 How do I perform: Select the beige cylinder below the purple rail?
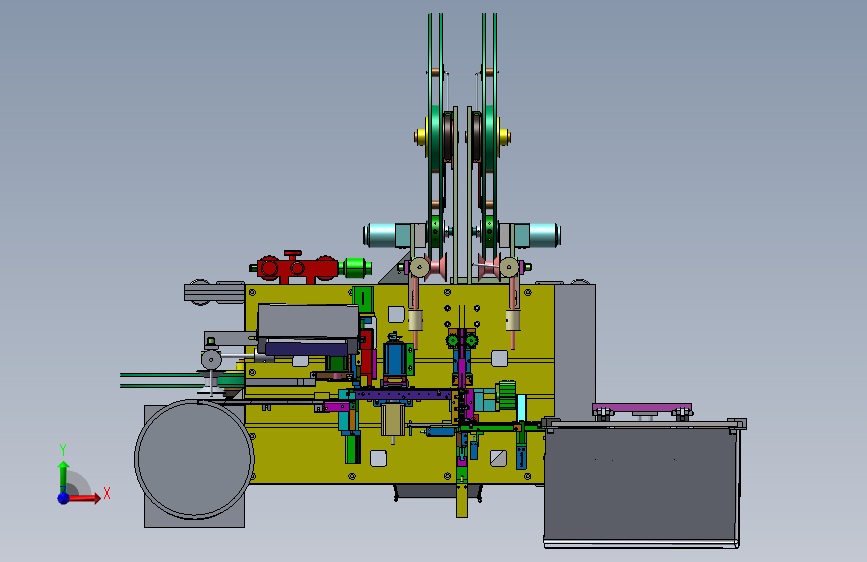click(x=393, y=419)
